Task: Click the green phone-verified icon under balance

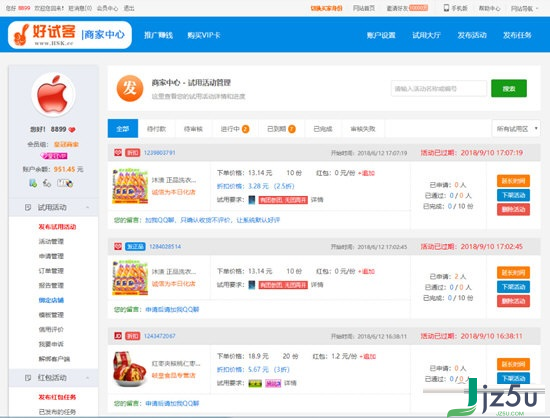Action: coord(33,183)
